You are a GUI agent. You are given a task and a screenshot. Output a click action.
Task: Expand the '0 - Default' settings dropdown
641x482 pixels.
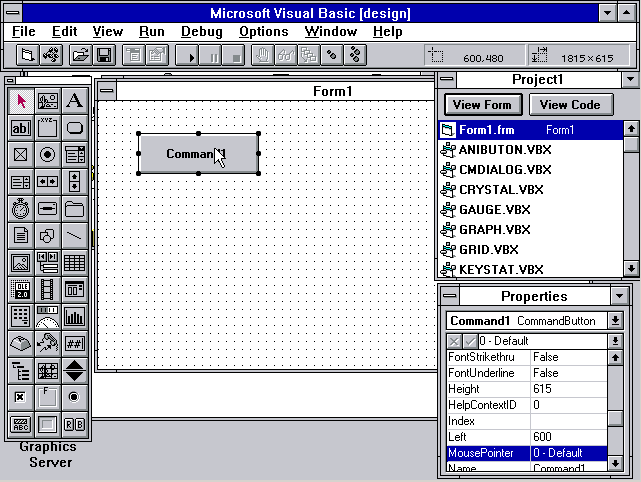point(615,341)
